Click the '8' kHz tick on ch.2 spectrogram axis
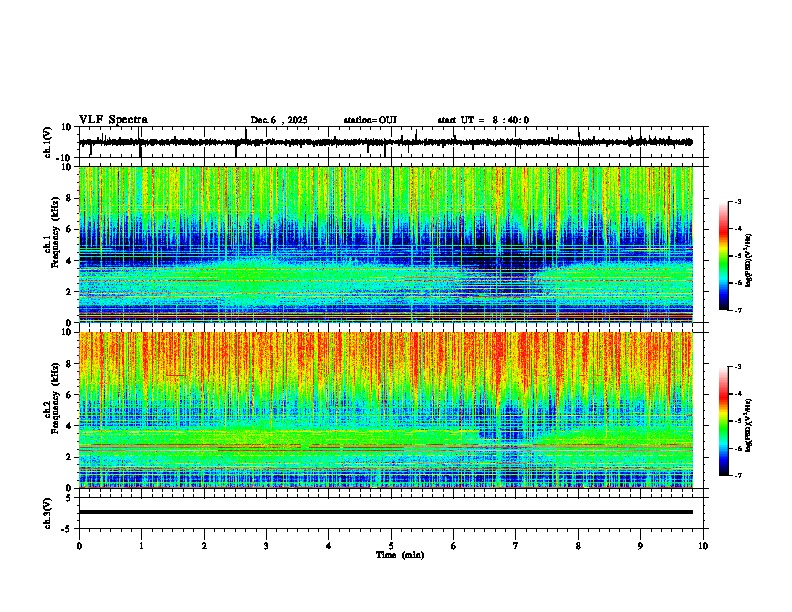Screen dimensions: 792x612 click(70, 363)
